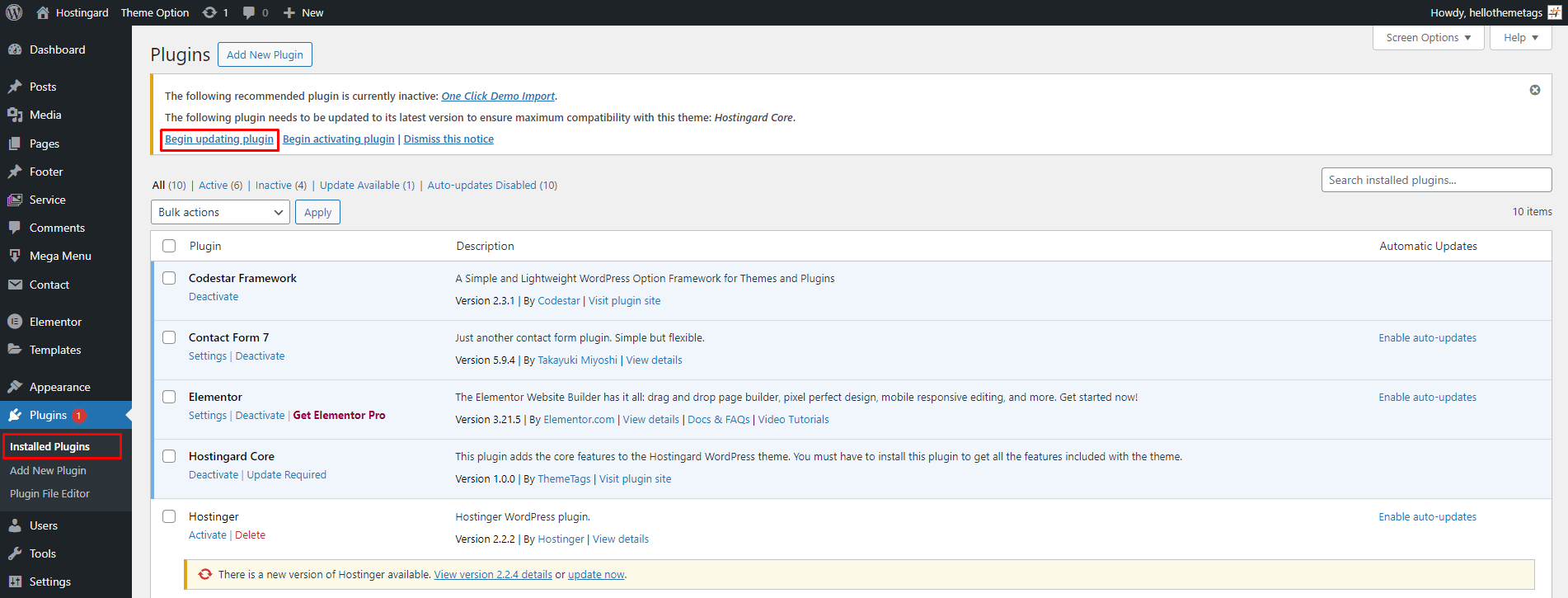The height and width of the screenshot is (598, 1568).
Task: Click the Templates folder icon
Action: (15, 350)
